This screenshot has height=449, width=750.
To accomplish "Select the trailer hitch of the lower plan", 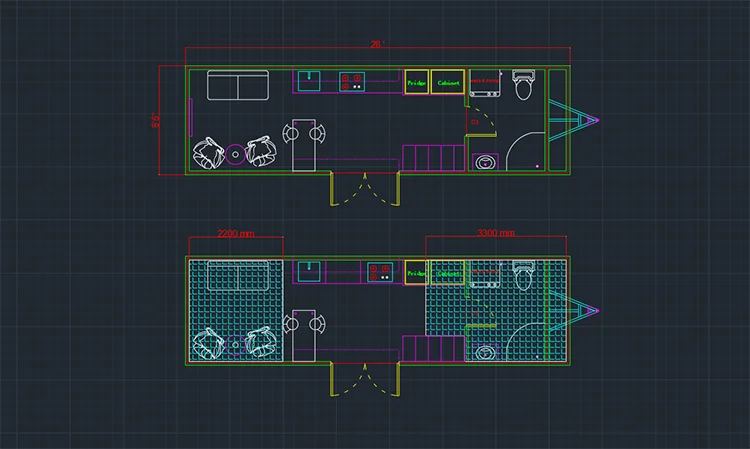I will pyautogui.click(x=573, y=311).
